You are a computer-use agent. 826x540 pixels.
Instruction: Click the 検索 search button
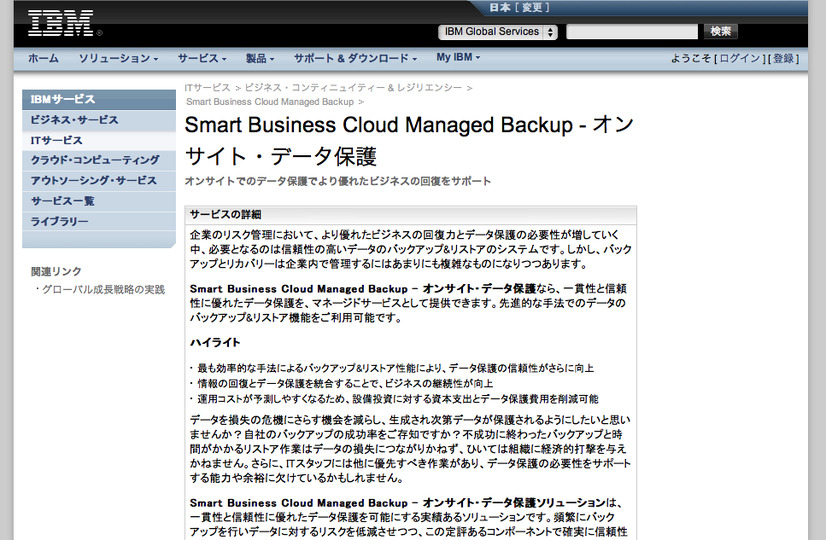pyautogui.click(x=721, y=32)
